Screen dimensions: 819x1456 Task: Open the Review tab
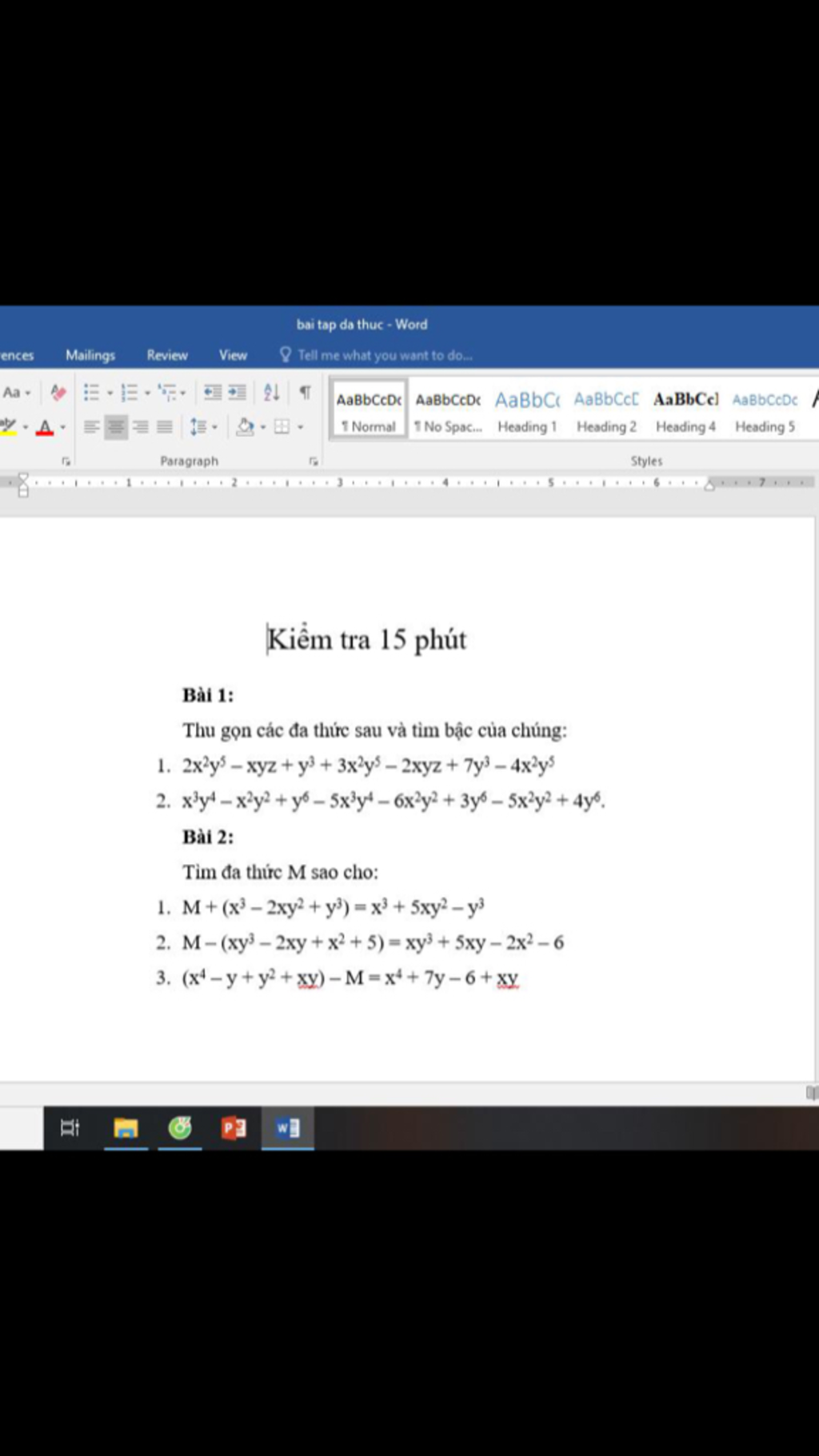click(167, 355)
